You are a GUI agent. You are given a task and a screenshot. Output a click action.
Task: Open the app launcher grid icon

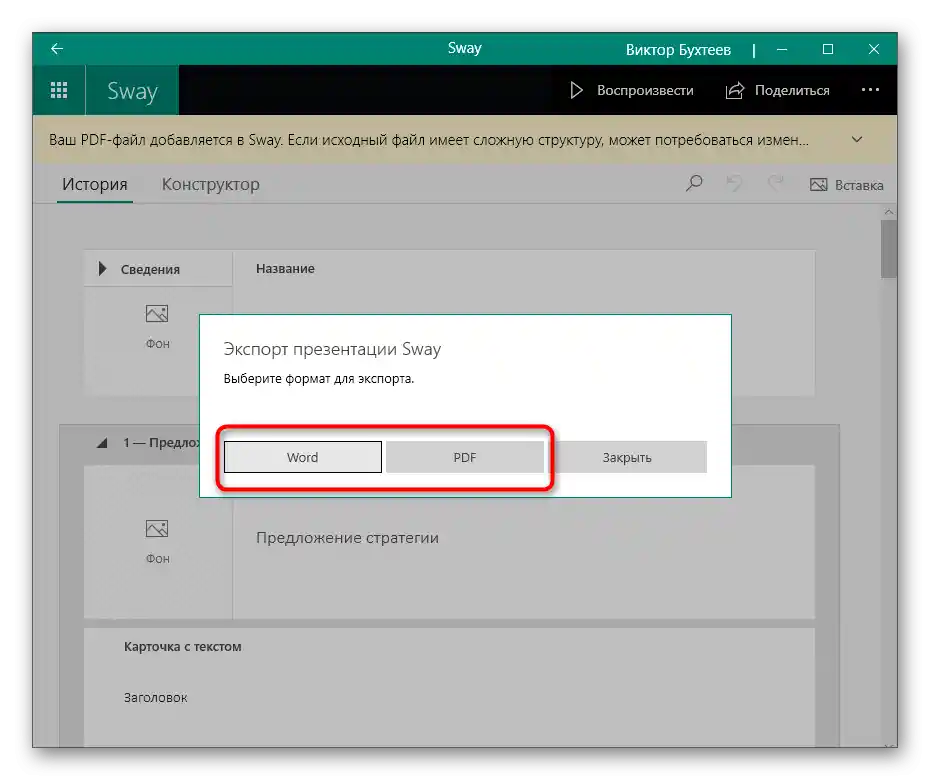pyautogui.click(x=59, y=90)
